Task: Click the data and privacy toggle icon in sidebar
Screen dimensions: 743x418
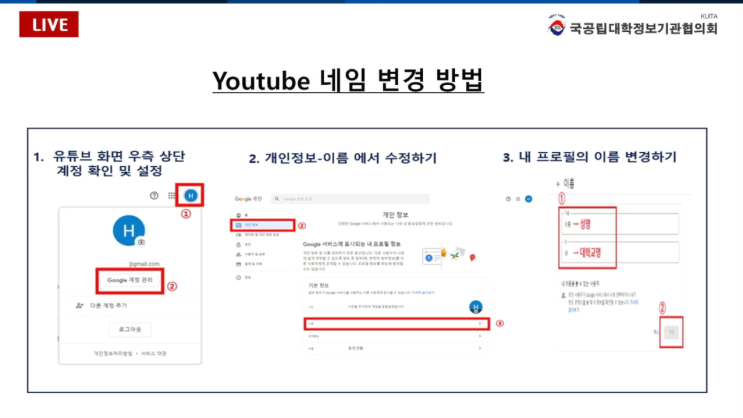Action: point(239,235)
